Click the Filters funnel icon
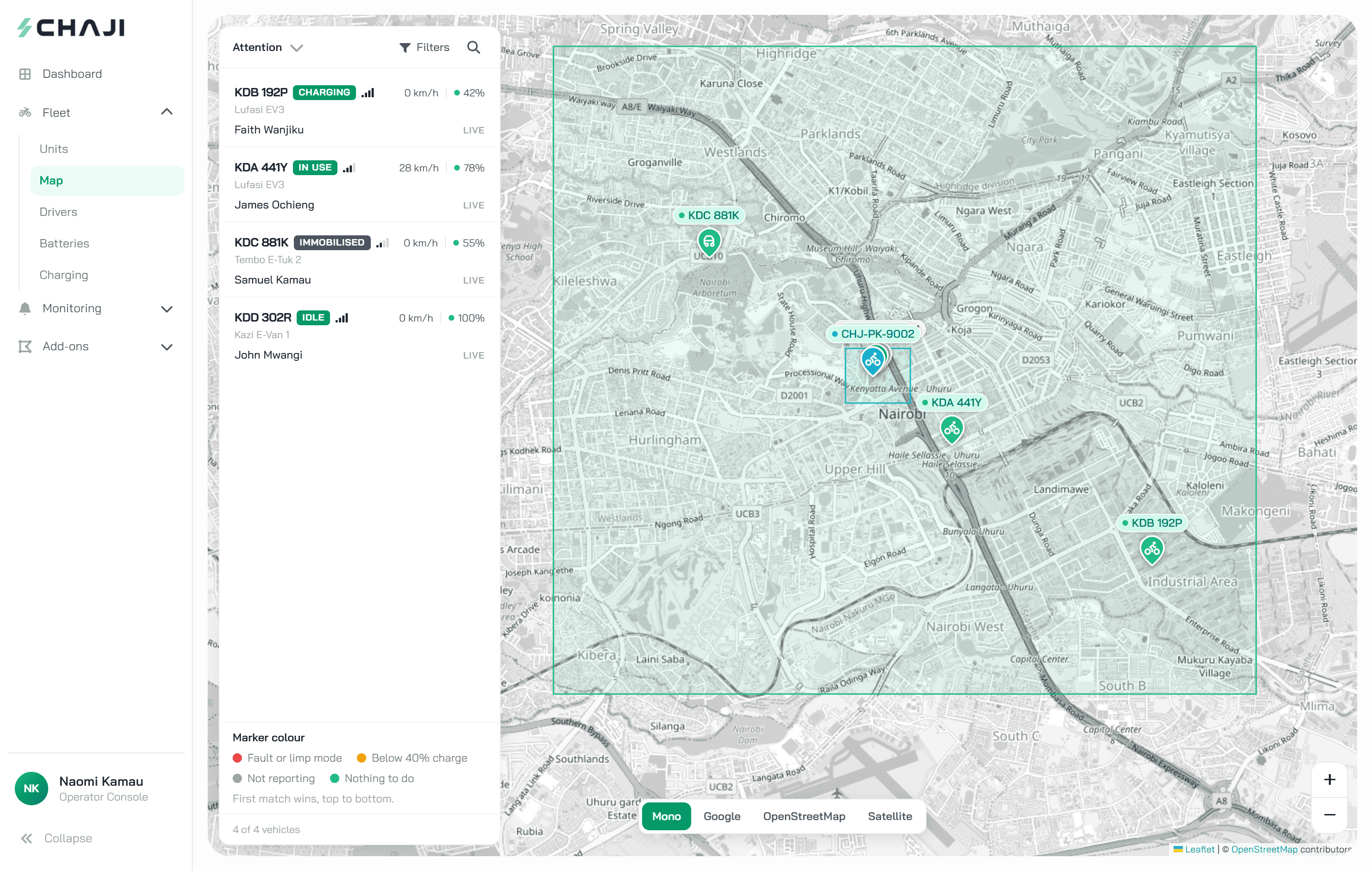This screenshot has height=871, width=1372. (x=405, y=48)
